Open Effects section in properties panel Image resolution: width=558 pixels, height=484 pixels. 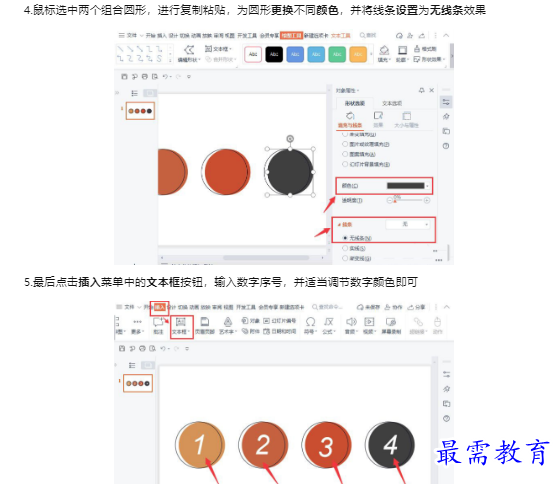[378, 120]
